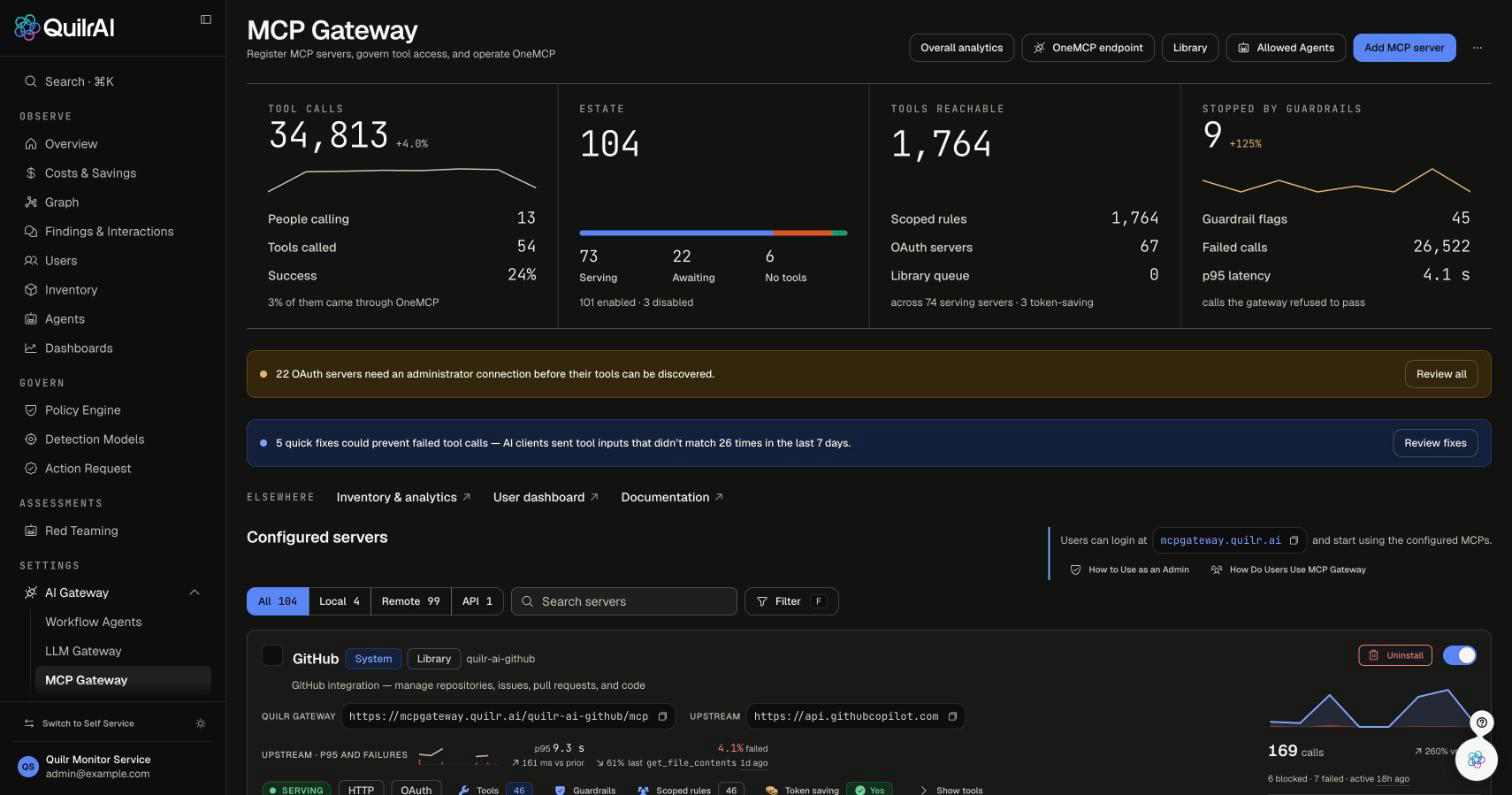Open more options ellipsis menu
The height and width of the screenshot is (795, 1512).
(1477, 48)
